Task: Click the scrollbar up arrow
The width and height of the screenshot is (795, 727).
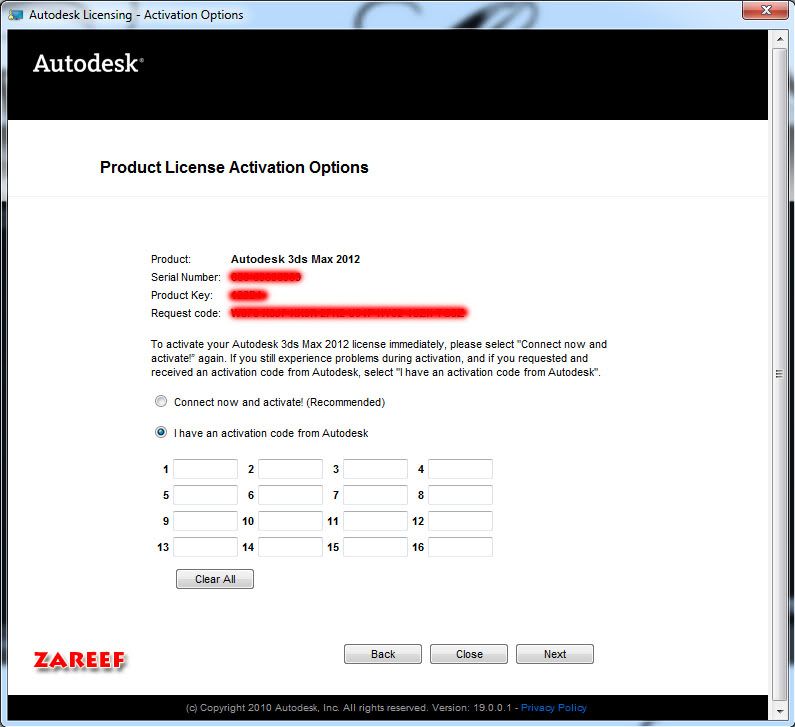Action: click(x=780, y=39)
